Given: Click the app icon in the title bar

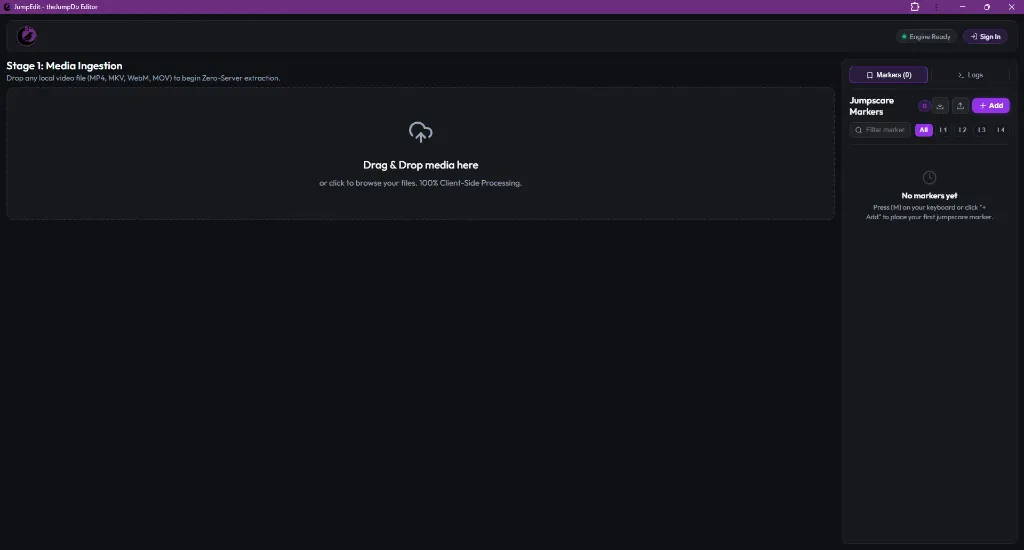Looking at the screenshot, I should click(7, 7).
